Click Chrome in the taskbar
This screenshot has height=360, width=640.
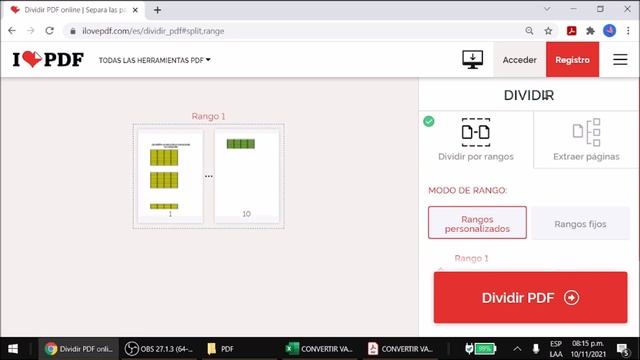(78, 349)
